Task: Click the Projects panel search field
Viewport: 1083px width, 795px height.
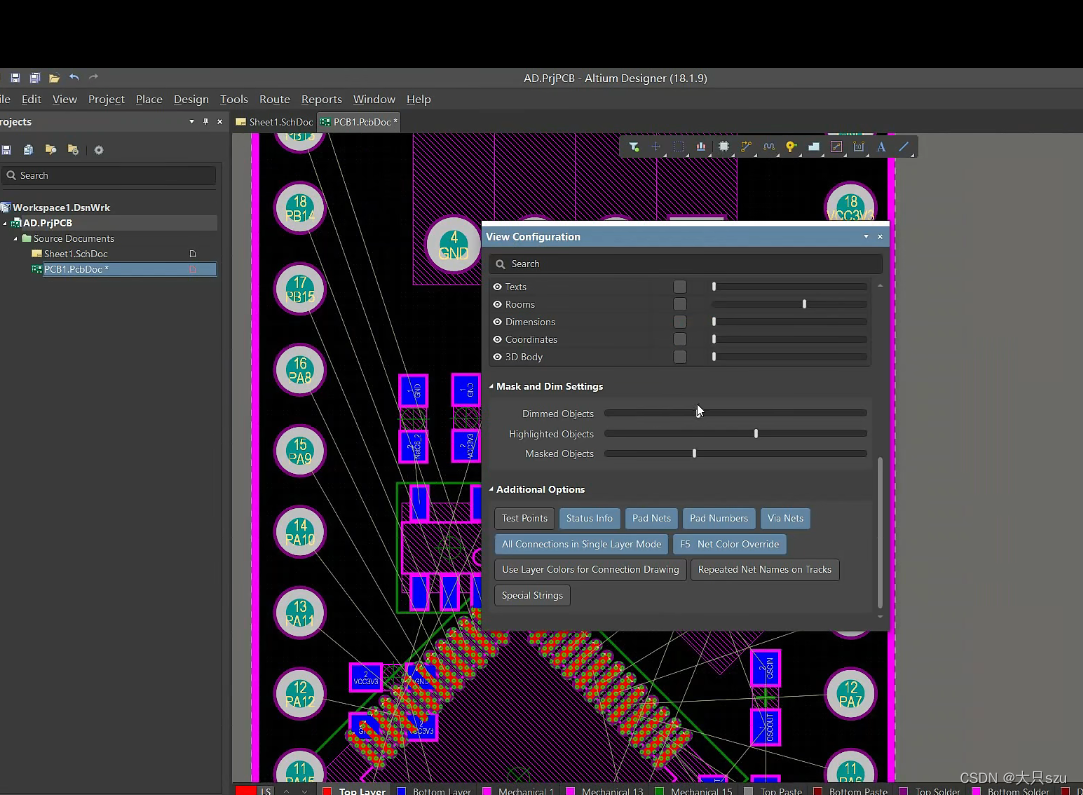Action: coord(108,175)
